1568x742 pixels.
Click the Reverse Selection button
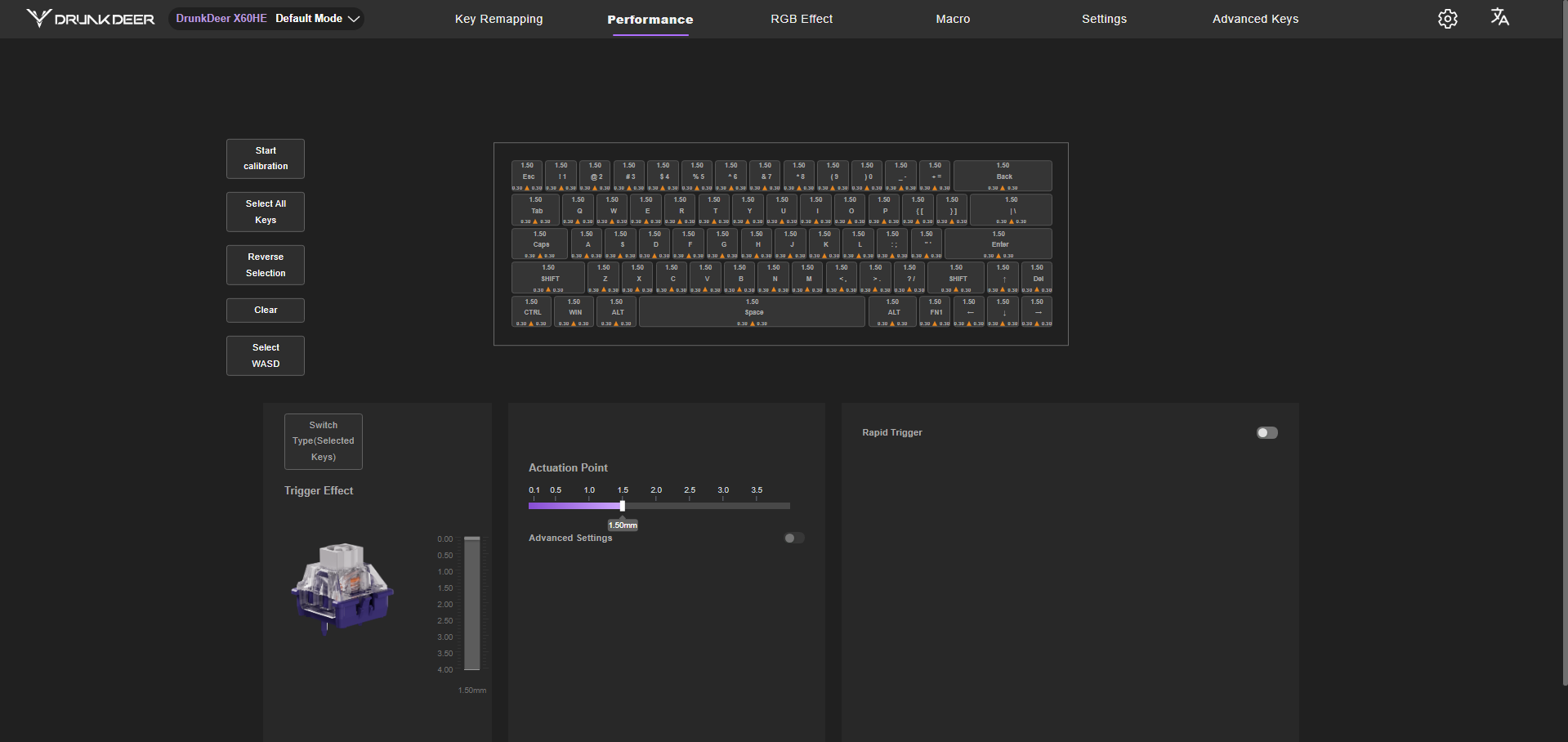click(266, 265)
